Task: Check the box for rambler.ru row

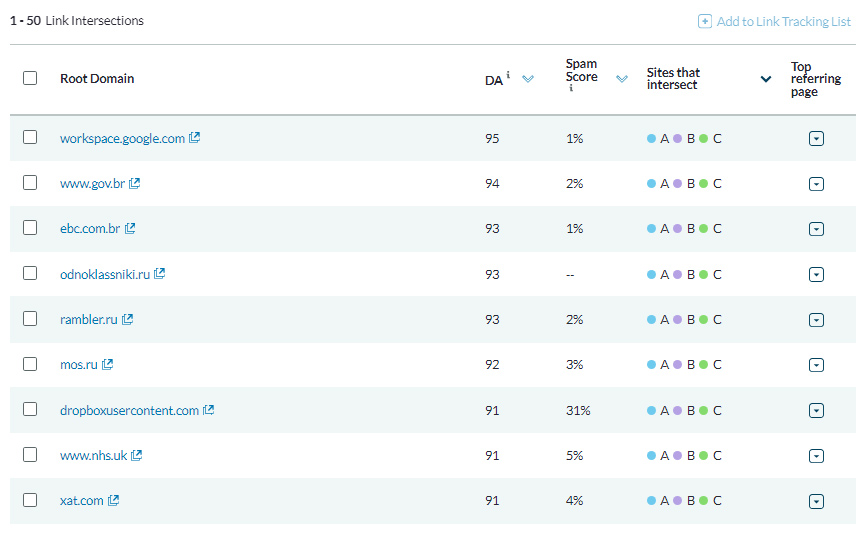Action: [x=30, y=319]
